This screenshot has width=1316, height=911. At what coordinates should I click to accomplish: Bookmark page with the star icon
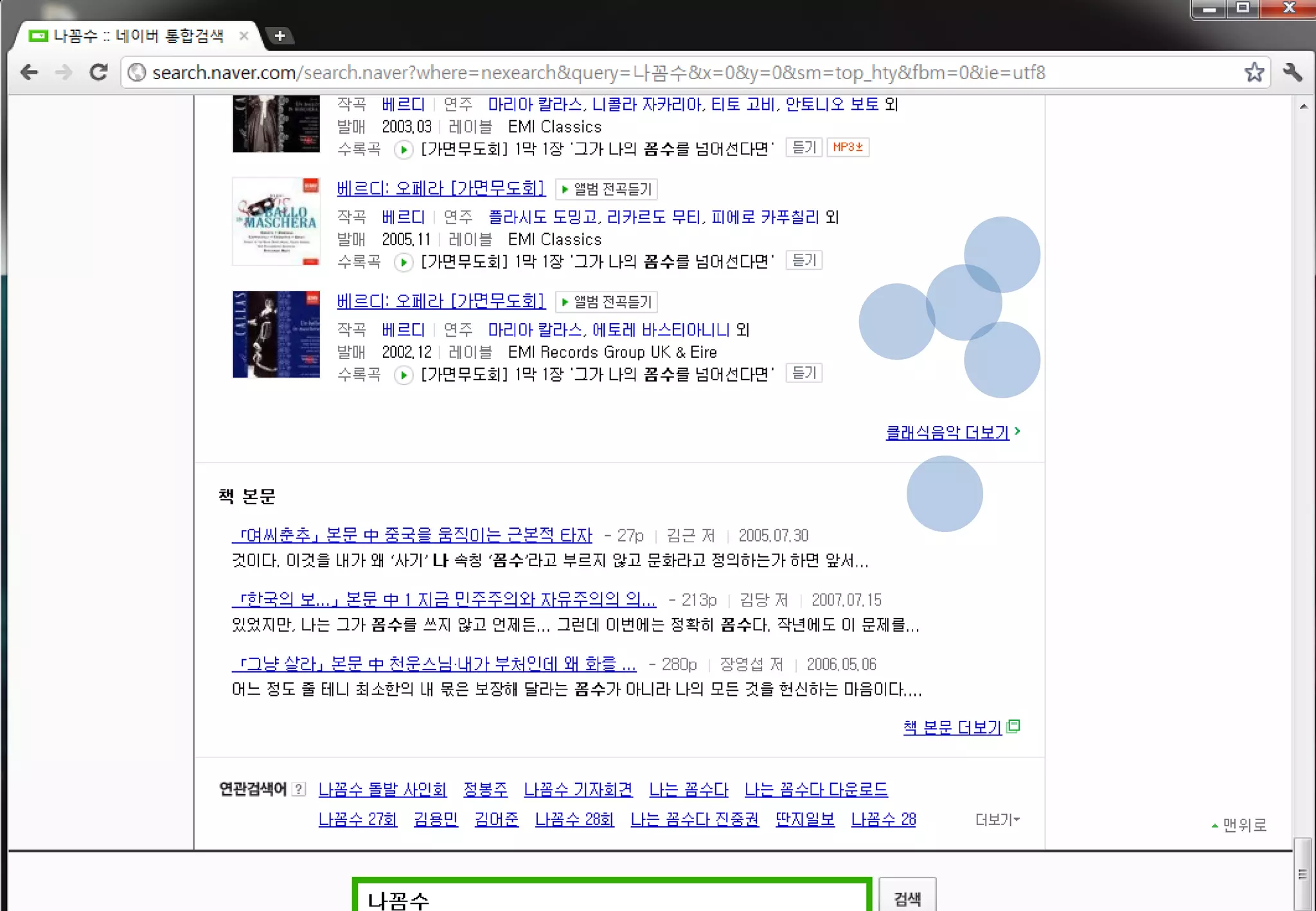[x=1254, y=72]
